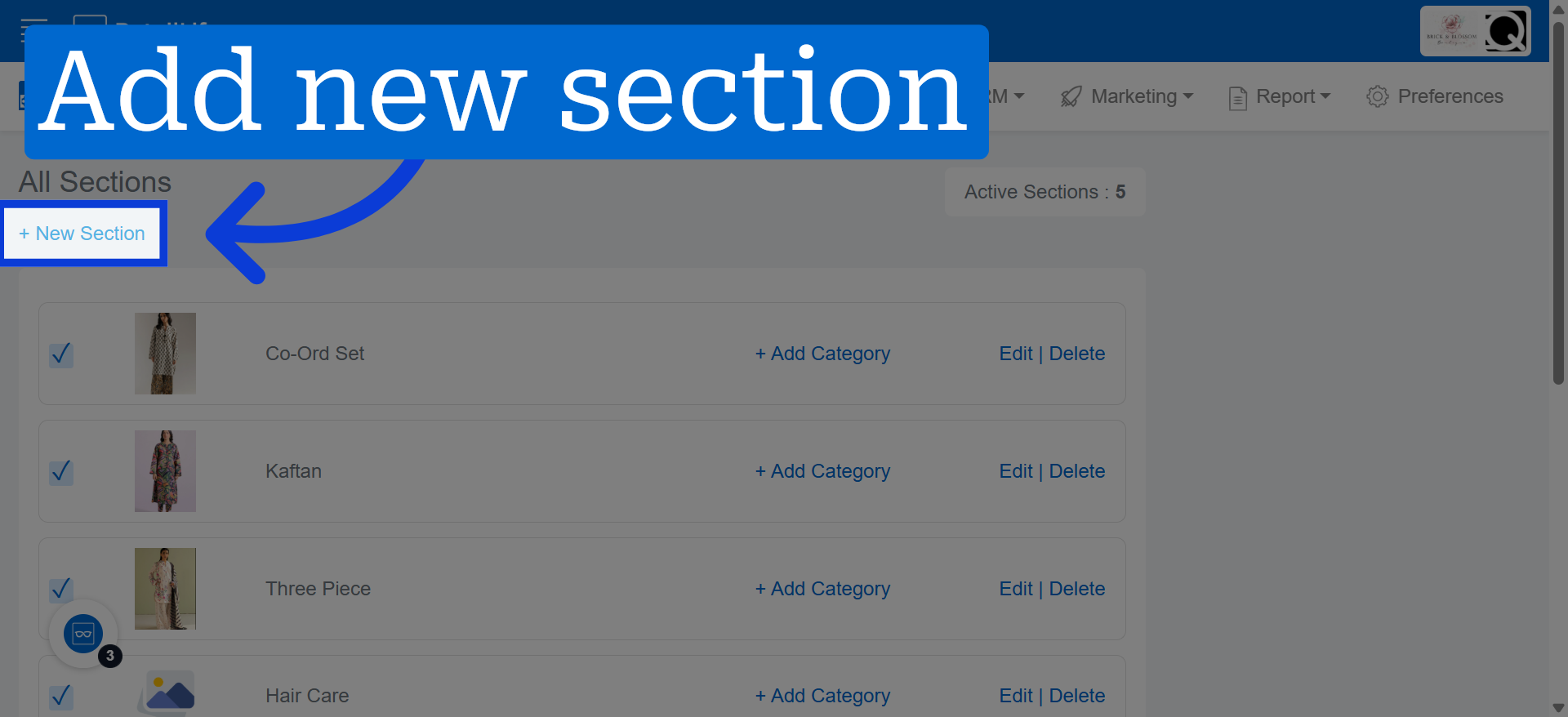
Task: Open the Preferences menu item
Action: (x=1435, y=96)
